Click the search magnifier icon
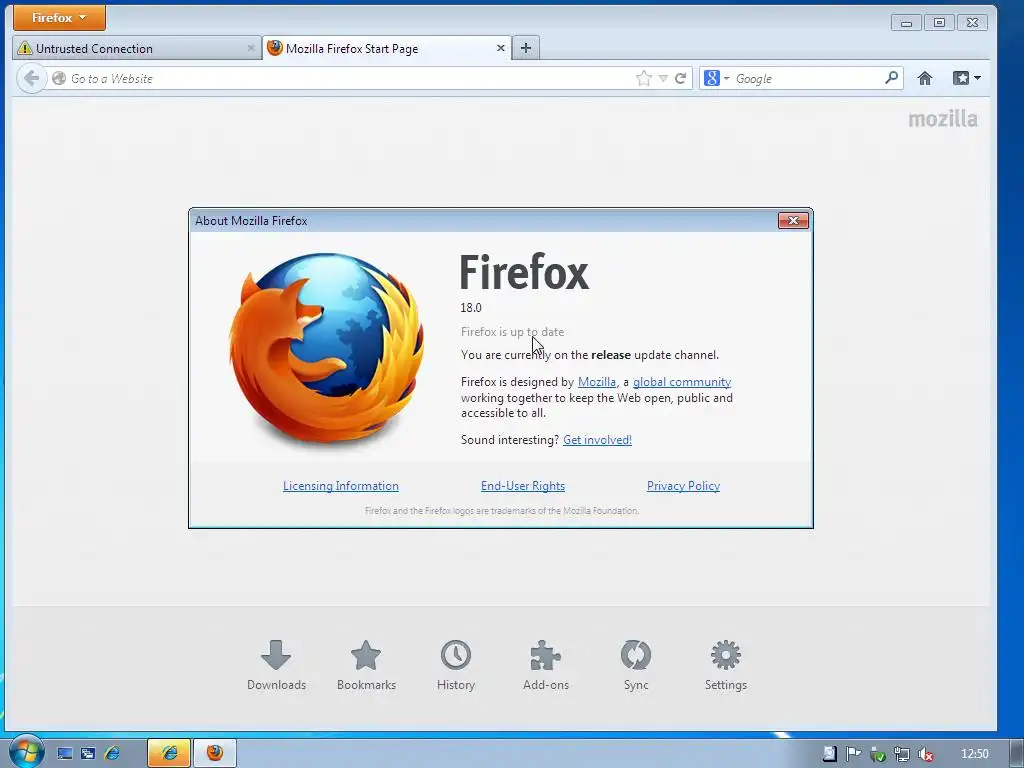This screenshot has height=768, width=1024. point(891,78)
